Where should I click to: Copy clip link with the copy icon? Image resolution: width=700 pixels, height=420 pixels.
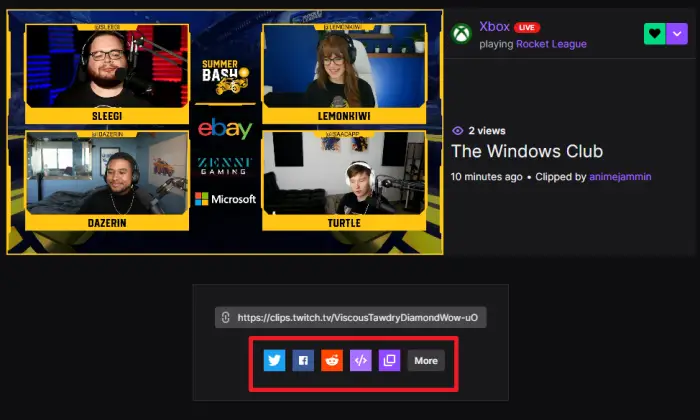(389, 360)
